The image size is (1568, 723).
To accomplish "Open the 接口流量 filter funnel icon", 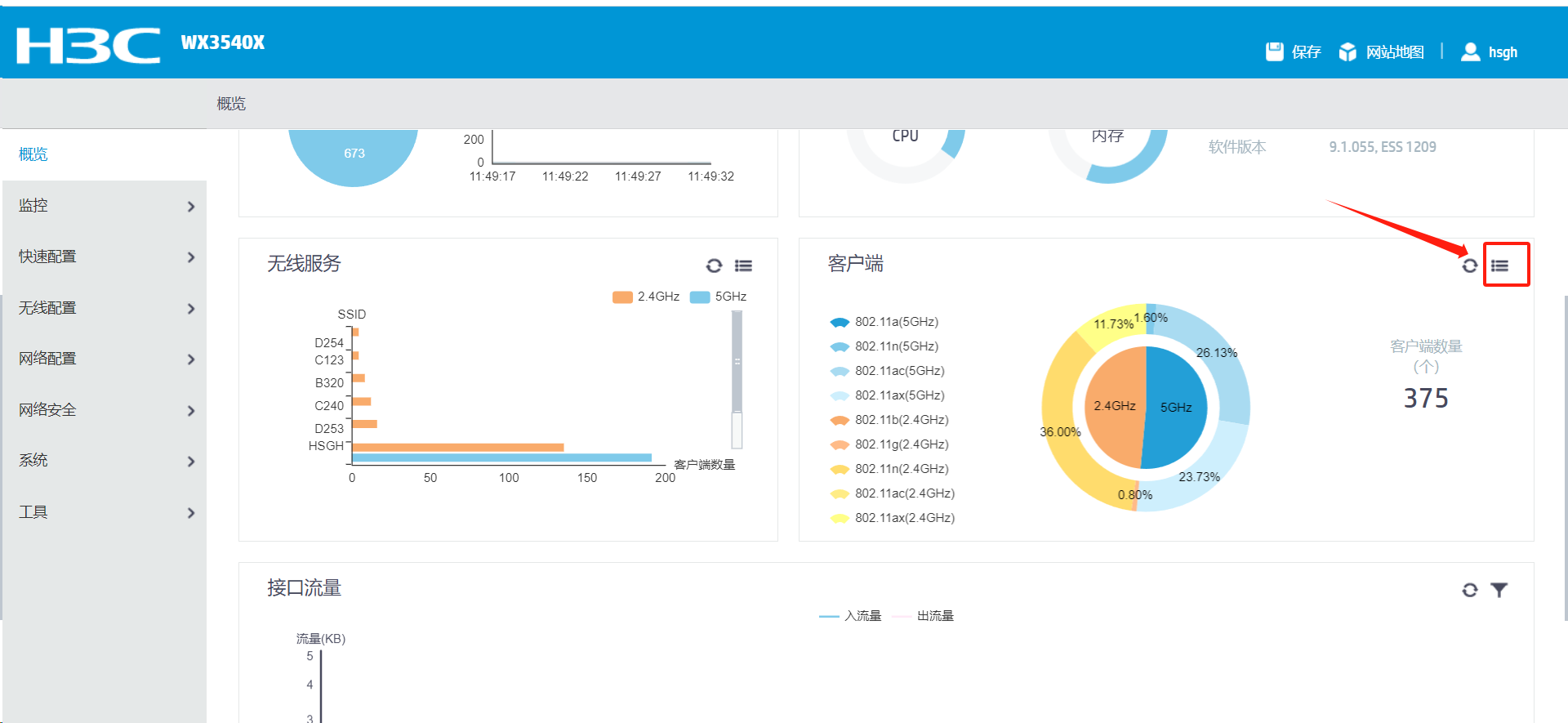I will [x=1499, y=590].
